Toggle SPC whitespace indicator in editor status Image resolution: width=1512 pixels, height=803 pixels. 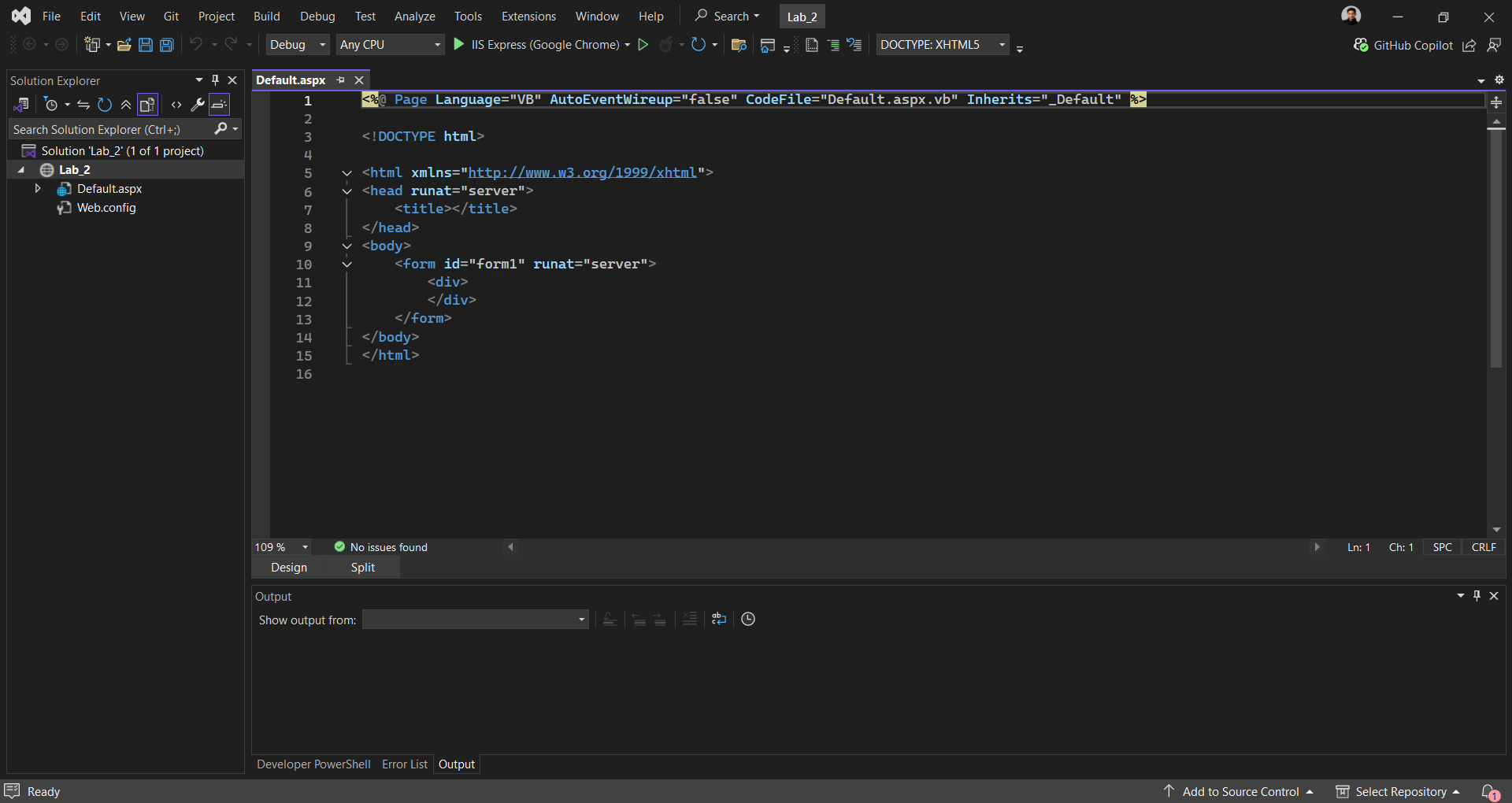(1443, 547)
